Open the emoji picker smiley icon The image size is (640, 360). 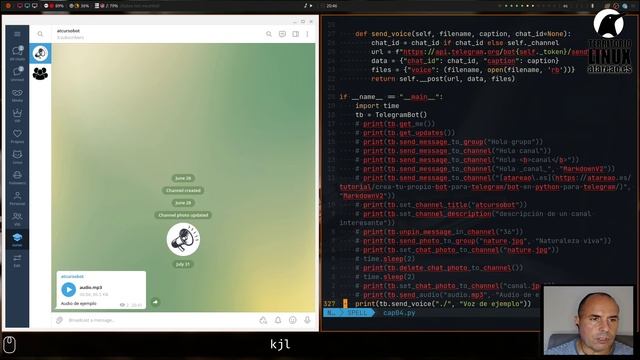pyautogui.click(x=293, y=320)
